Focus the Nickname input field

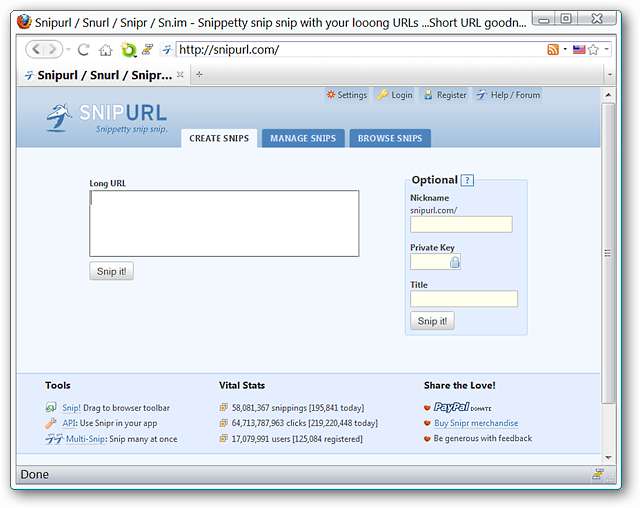point(461,224)
